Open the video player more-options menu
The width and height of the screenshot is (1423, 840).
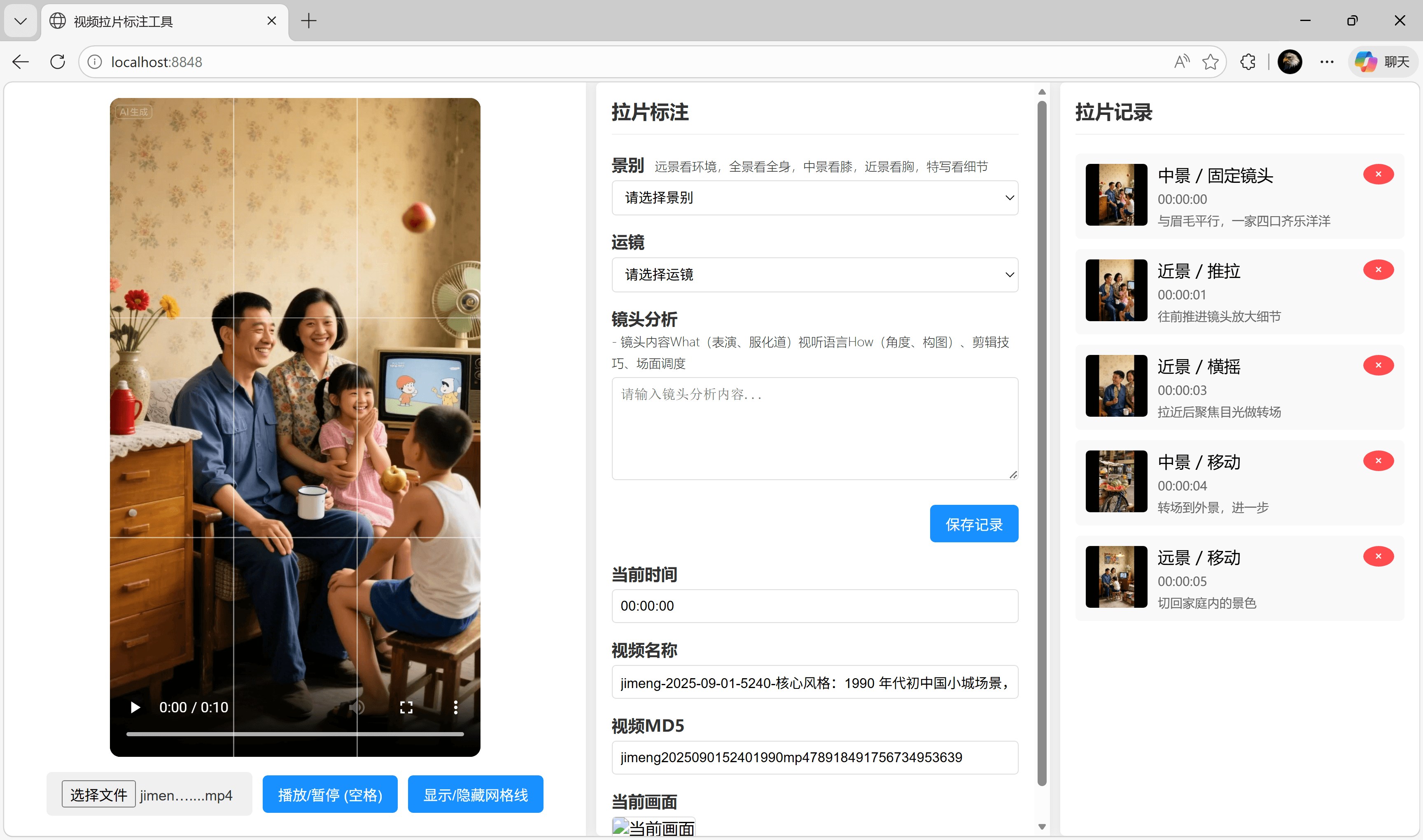coord(456,707)
